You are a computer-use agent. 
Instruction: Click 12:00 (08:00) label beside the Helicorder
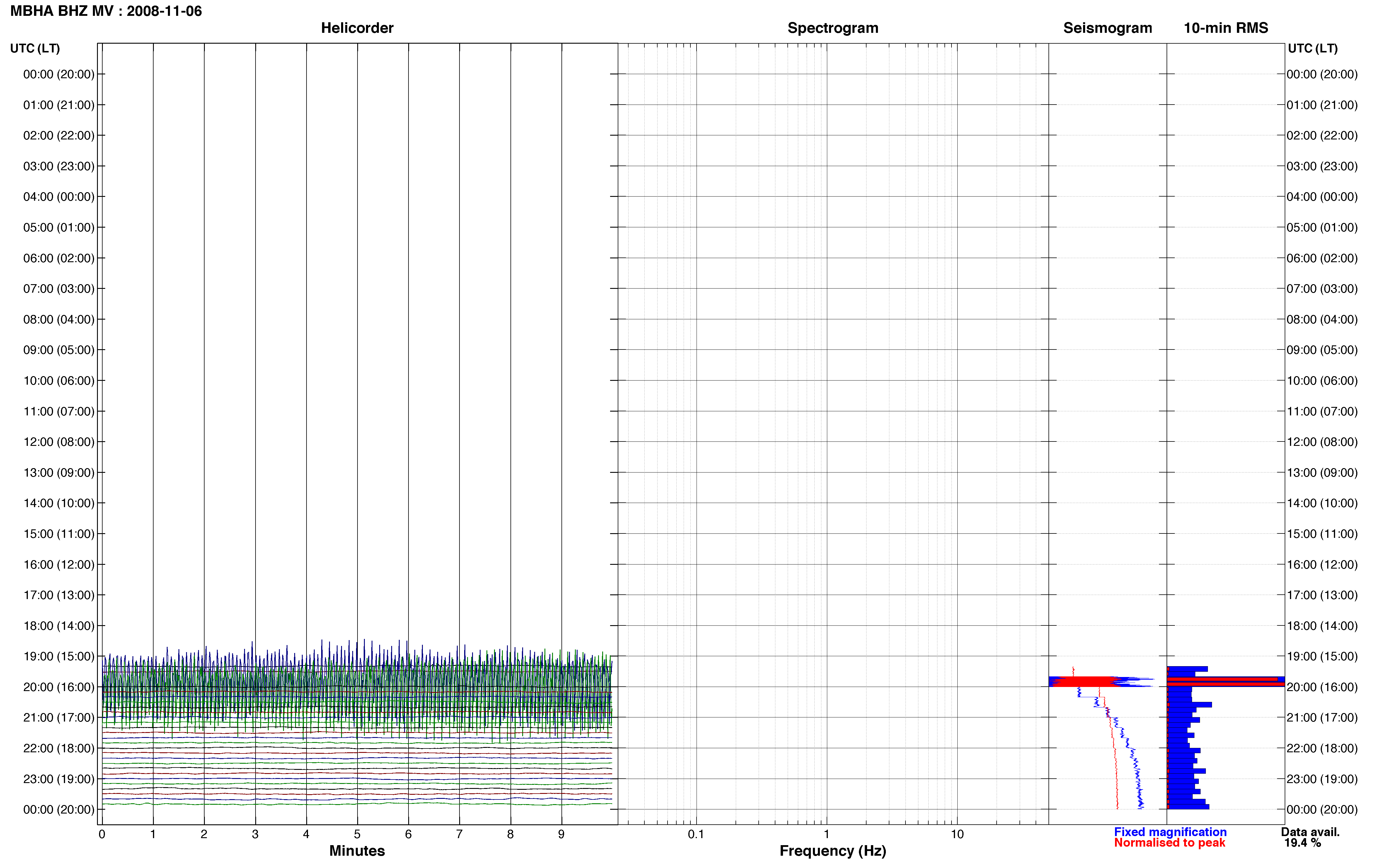pyautogui.click(x=59, y=441)
